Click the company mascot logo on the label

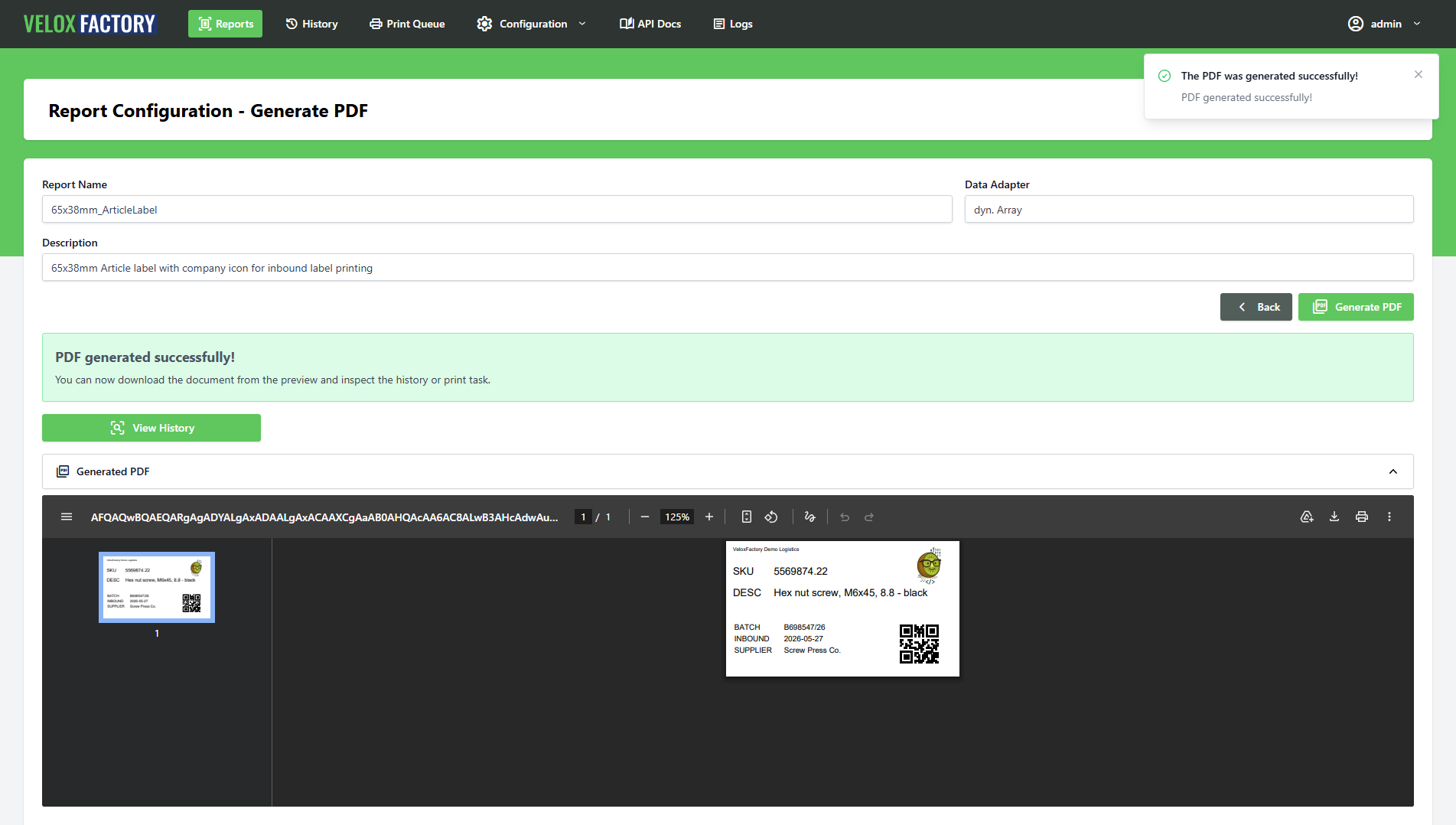click(x=929, y=566)
